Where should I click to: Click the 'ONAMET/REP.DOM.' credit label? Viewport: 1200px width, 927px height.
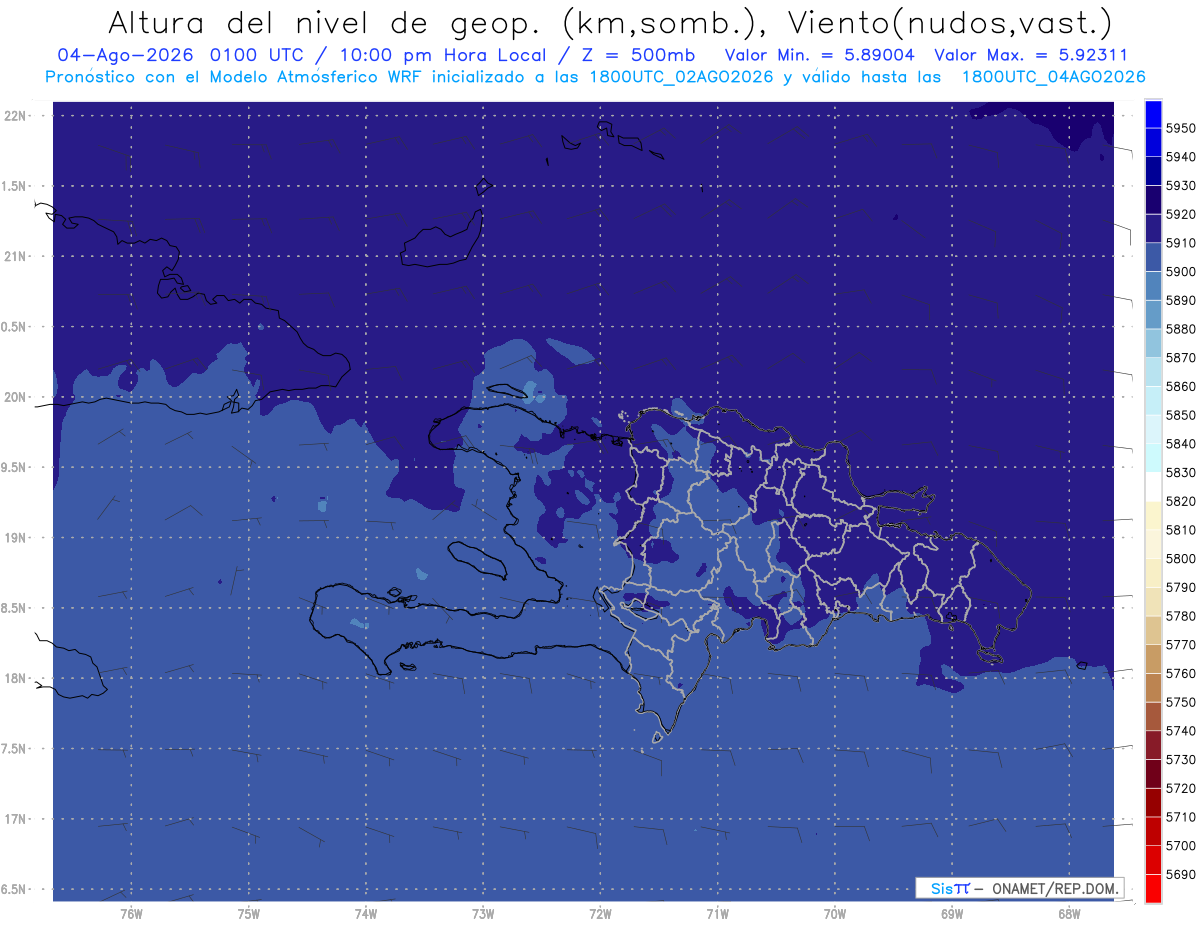(1054, 888)
